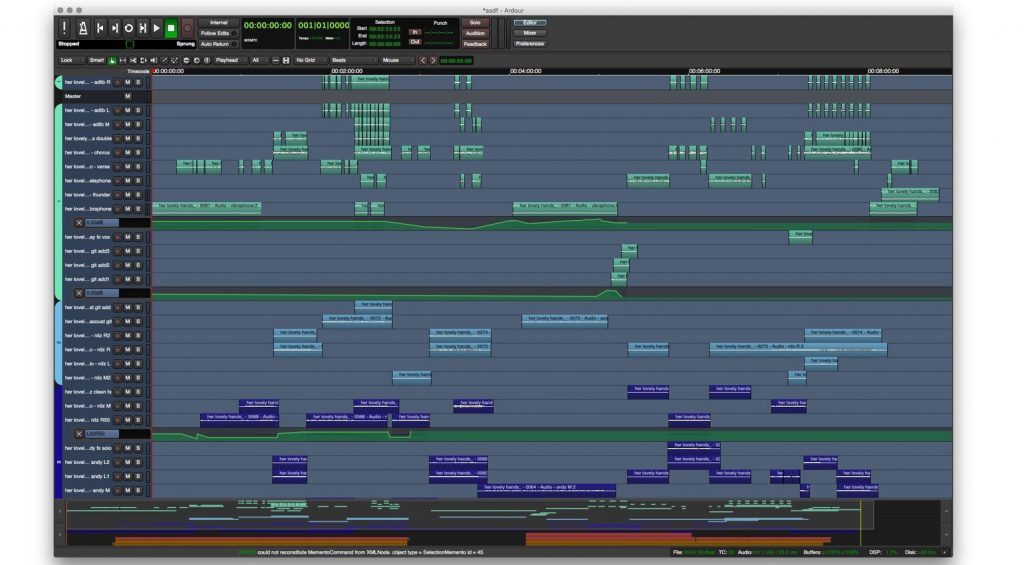
Task: Click the panic exclamation mark button
Action: click(64, 28)
